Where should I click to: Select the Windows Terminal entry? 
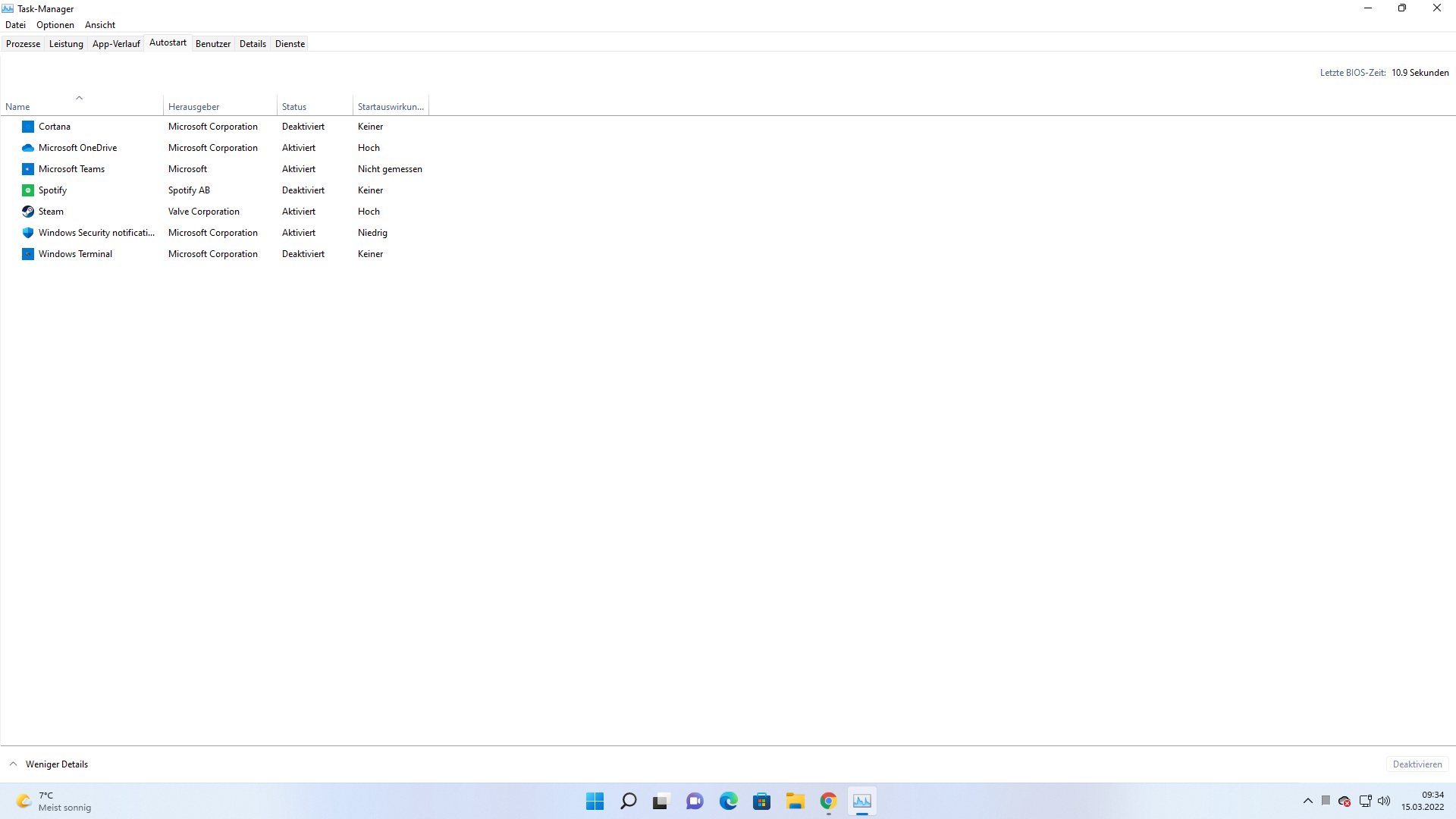click(216, 254)
